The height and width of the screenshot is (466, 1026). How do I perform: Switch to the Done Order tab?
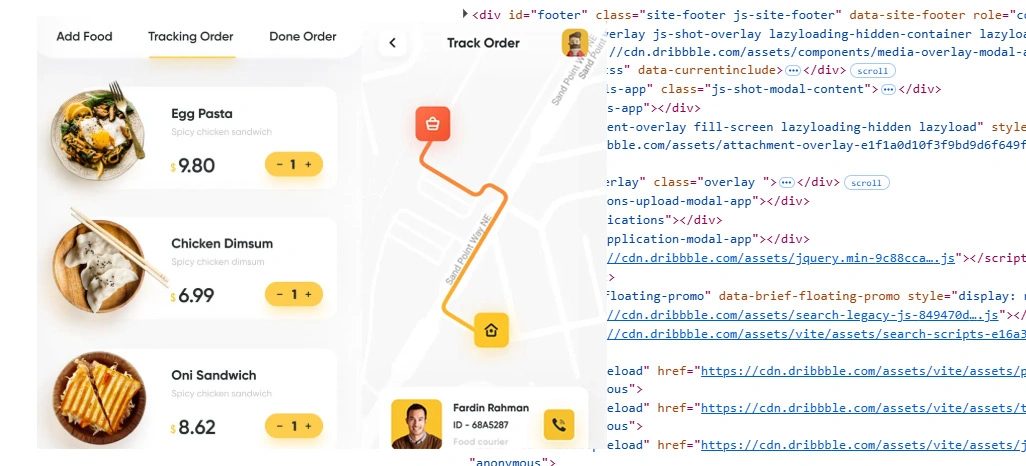302,37
